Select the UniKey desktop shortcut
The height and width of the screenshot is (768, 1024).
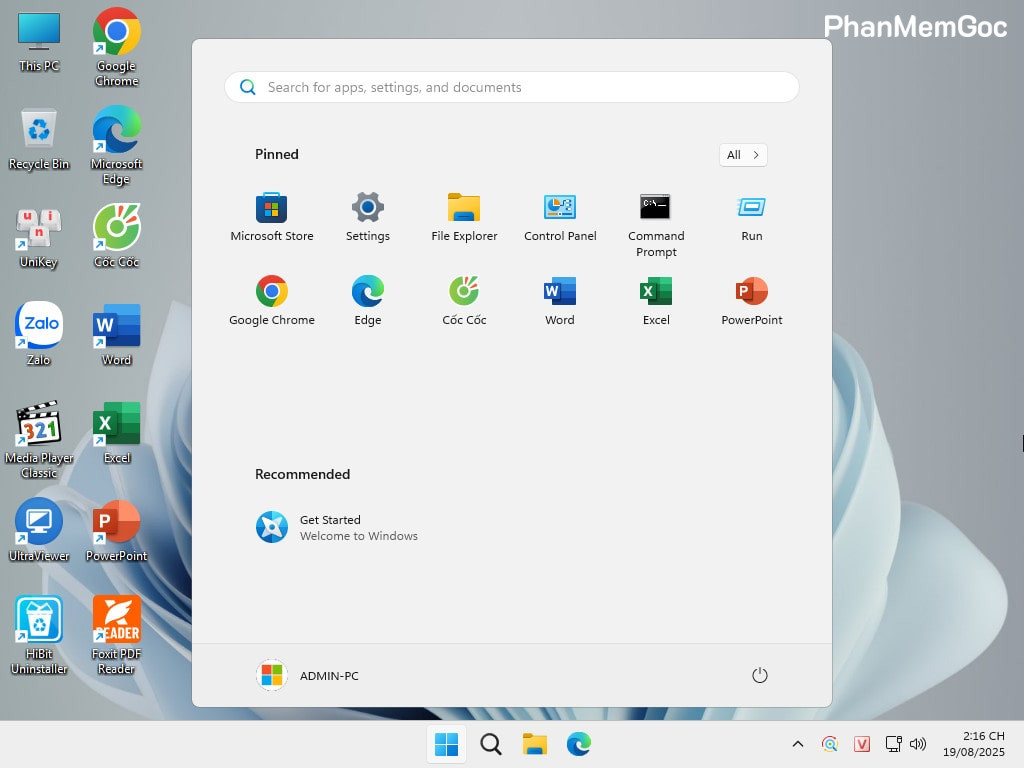tap(39, 238)
